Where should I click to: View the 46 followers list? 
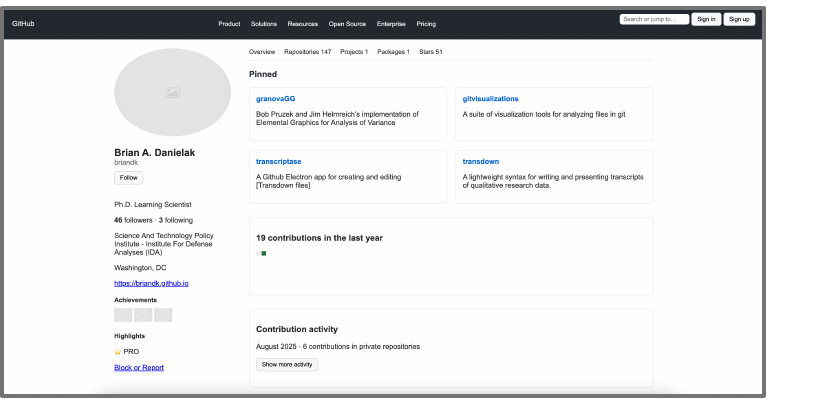pos(133,220)
